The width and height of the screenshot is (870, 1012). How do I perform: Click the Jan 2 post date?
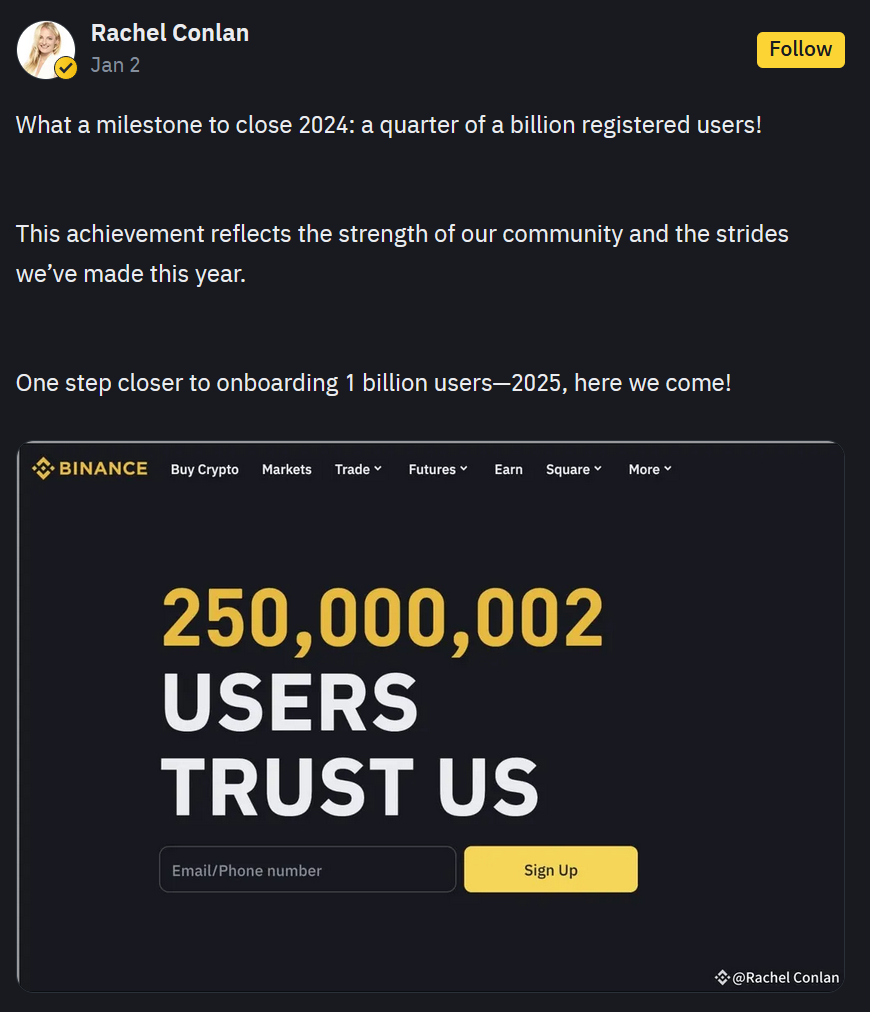(x=115, y=65)
